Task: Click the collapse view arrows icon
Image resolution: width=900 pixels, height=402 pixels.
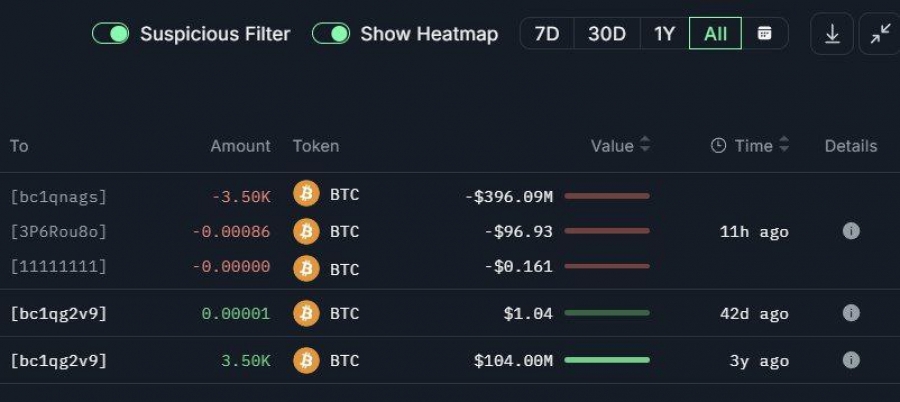Action: [880, 34]
